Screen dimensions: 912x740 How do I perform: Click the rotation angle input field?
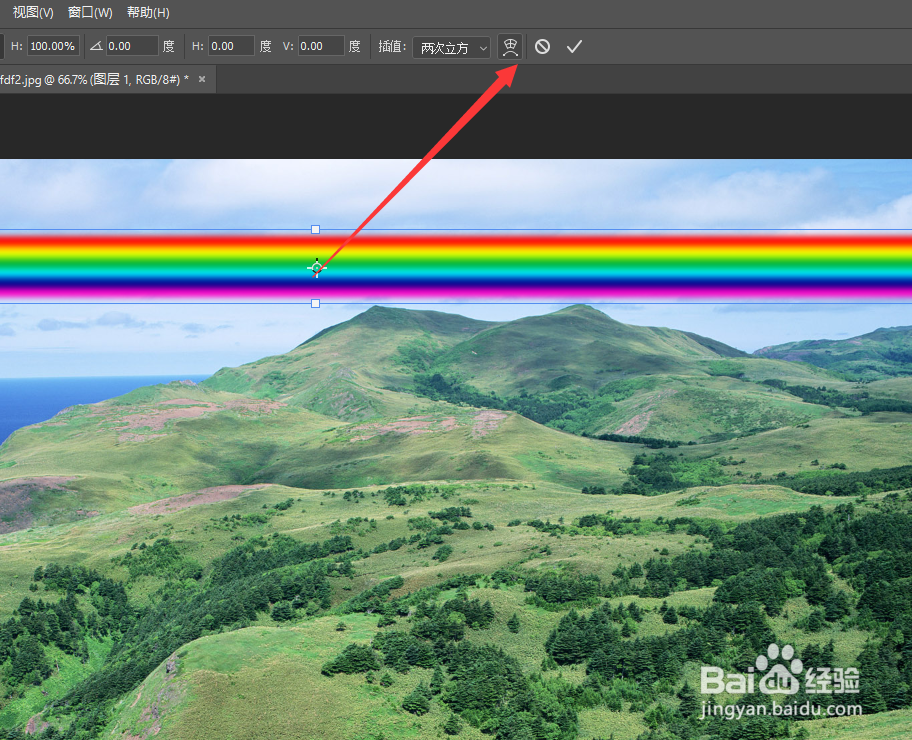(x=132, y=46)
